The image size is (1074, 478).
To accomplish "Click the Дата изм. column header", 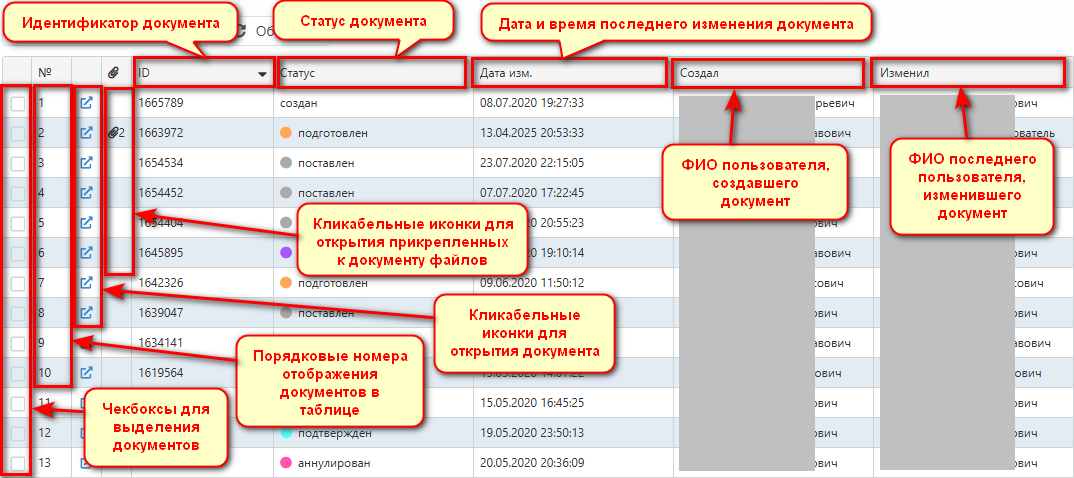I will tap(568, 73).
